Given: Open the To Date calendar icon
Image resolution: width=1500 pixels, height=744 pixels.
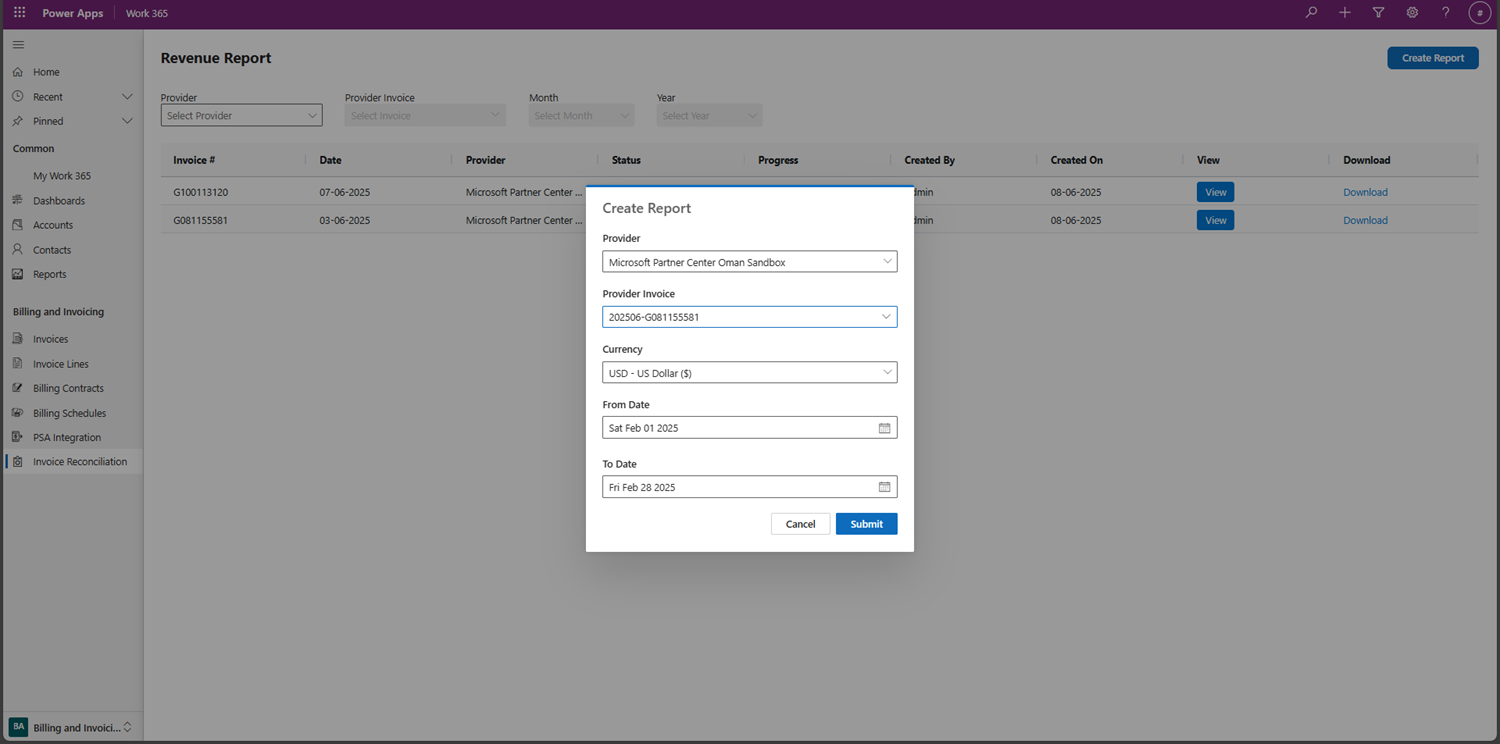Looking at the screenshot, I should tap(884, 487).
